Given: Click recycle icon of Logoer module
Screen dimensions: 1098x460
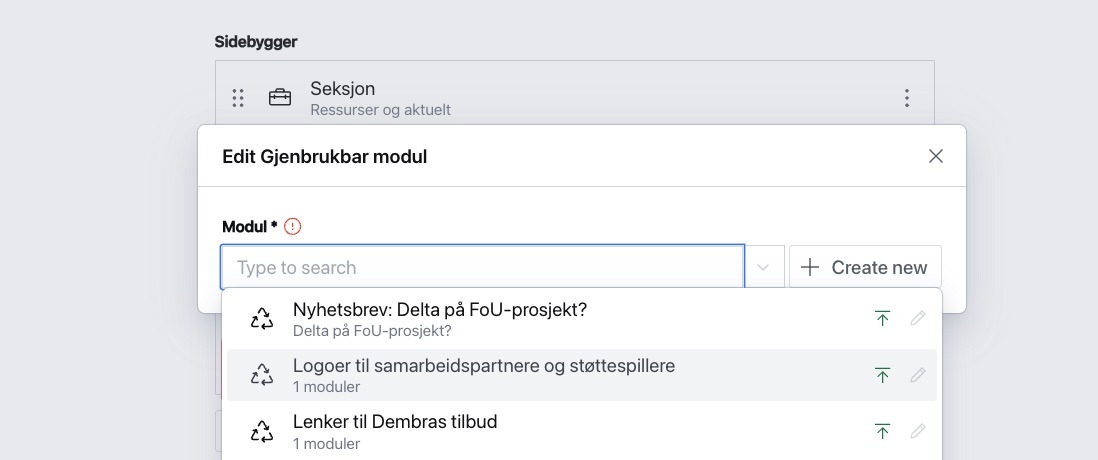Looking at the screenshot, I should pos(261,375).
